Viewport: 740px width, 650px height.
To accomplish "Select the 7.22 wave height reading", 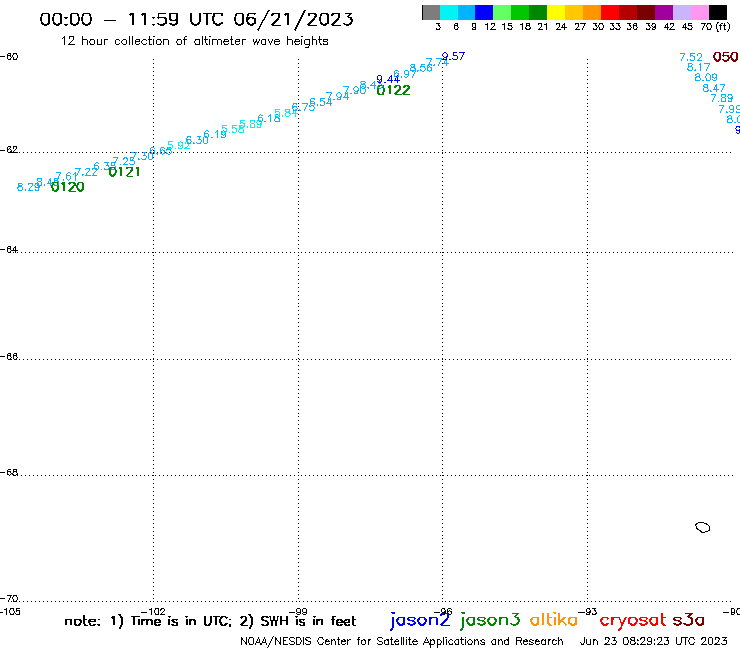I will 86,172.
